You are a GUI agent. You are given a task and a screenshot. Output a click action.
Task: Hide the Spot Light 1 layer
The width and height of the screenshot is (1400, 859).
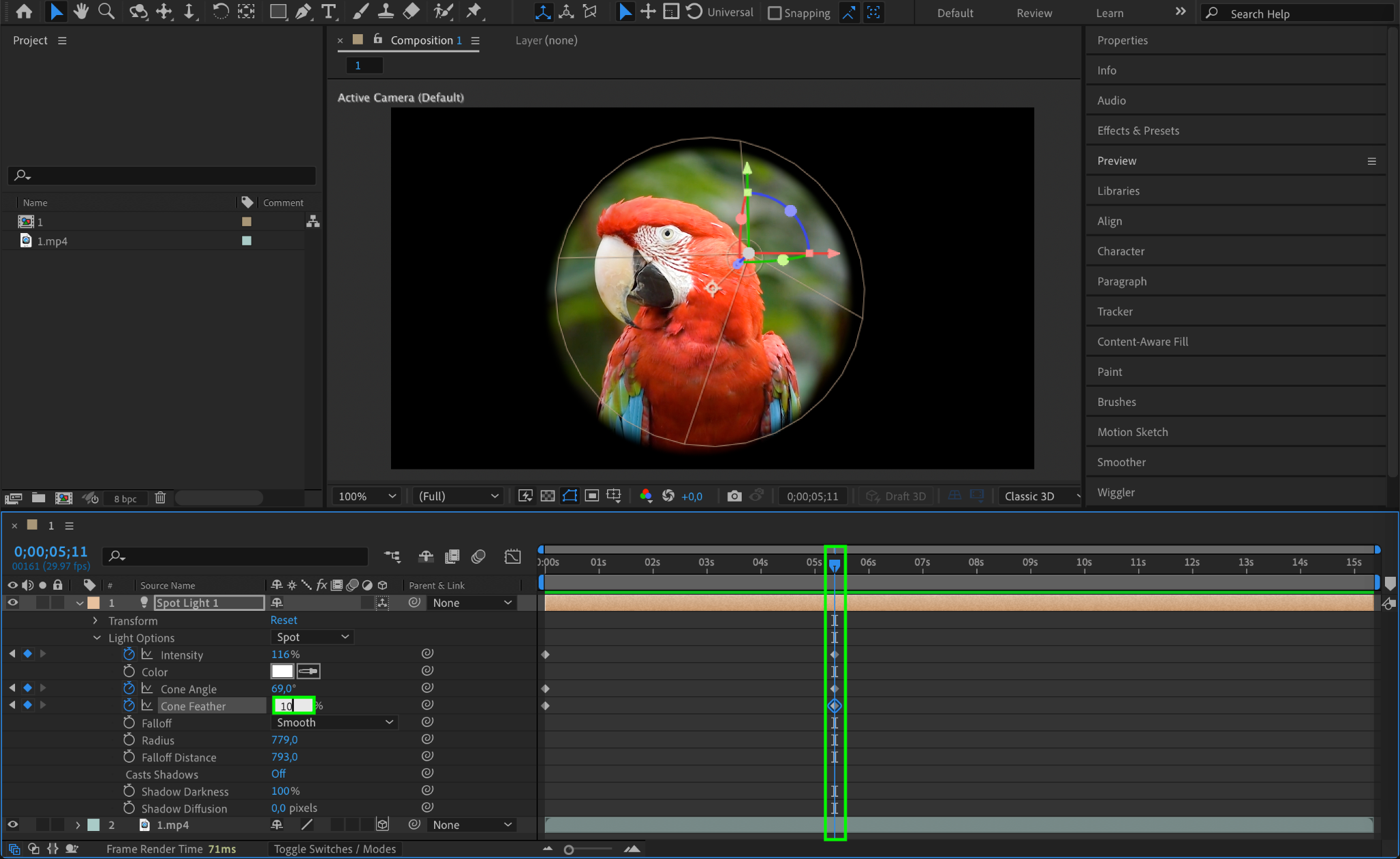[12, 603]
